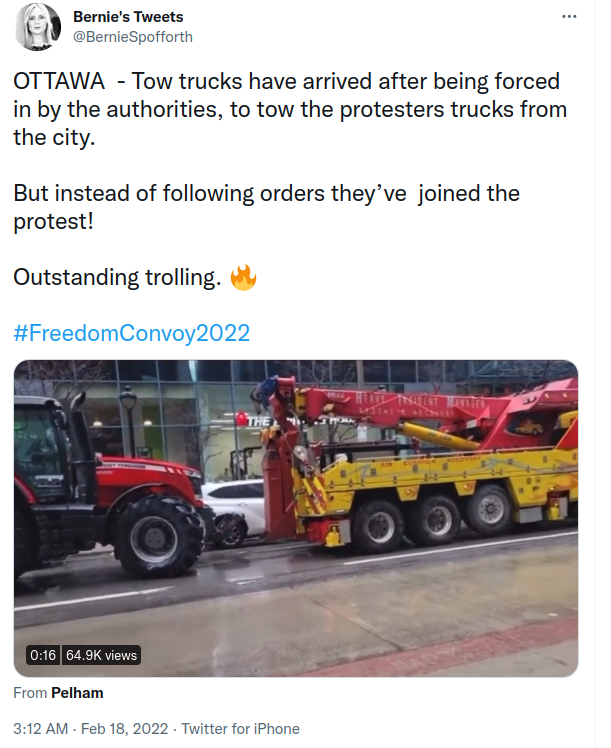The width and height of the screenshot is (611, 748).
Task: Click the Feb 18, 2022 date
Action: tap(124, 729)
